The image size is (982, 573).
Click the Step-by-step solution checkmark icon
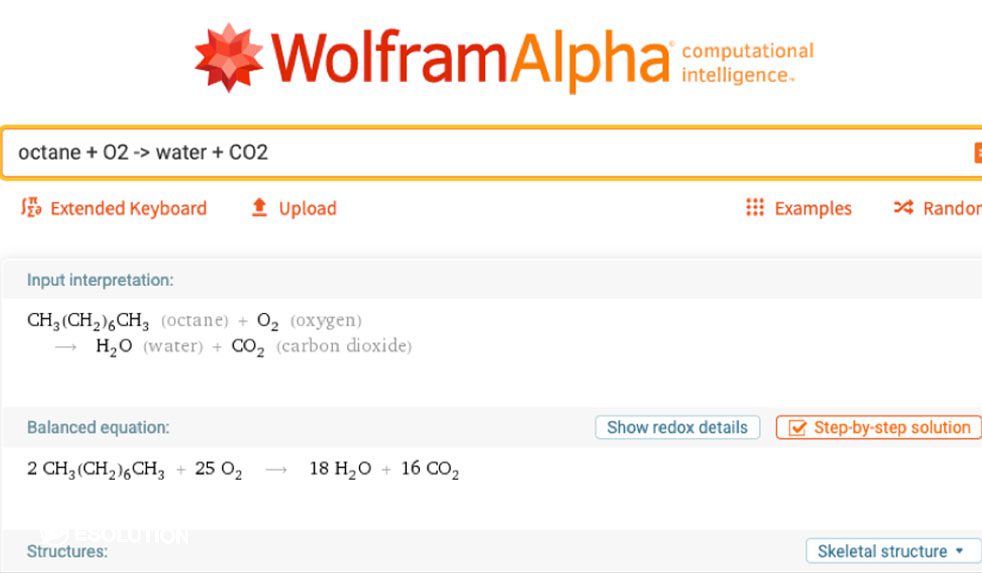pyautogui.click(x=797, y=428)
